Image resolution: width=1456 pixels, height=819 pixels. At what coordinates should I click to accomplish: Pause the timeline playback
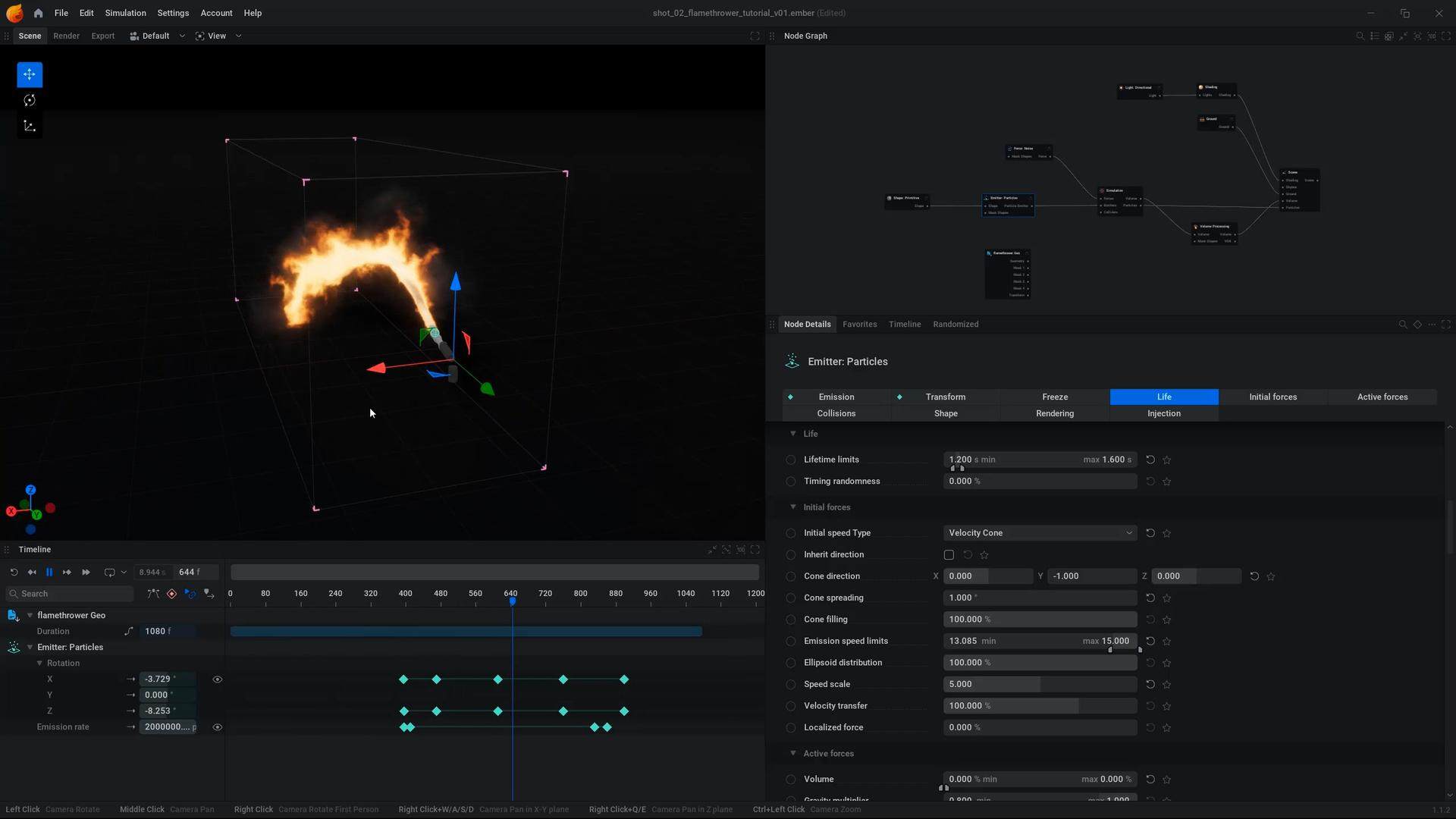pyautogui.click(x=49, y=573)
